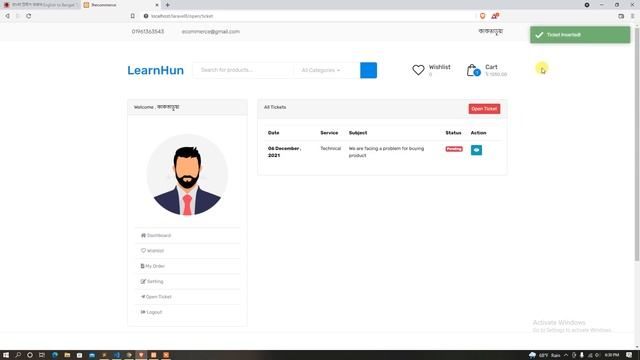Open the browser main menu icon
Image resolution: width=640 pixels, height=360 pixels.
[632, 16]
